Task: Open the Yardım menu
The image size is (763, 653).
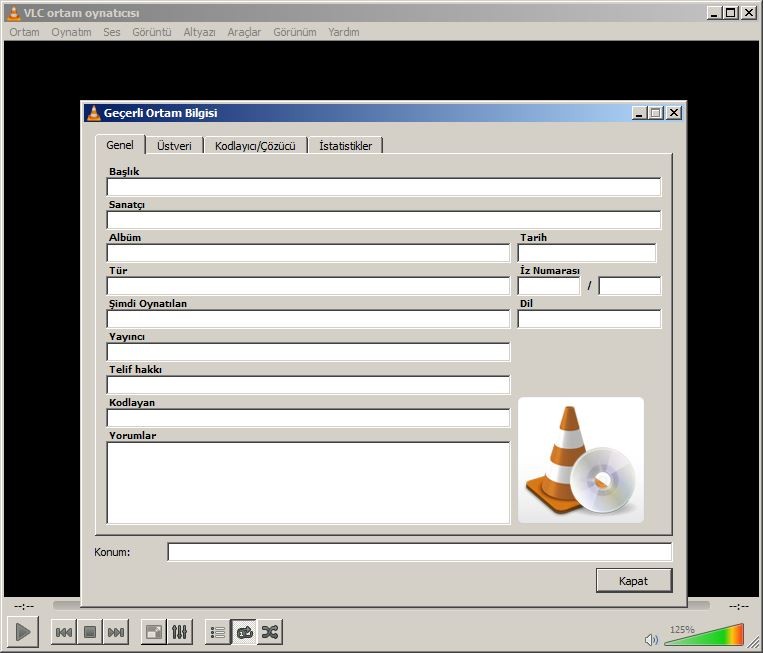Action: tap(344, 32)
